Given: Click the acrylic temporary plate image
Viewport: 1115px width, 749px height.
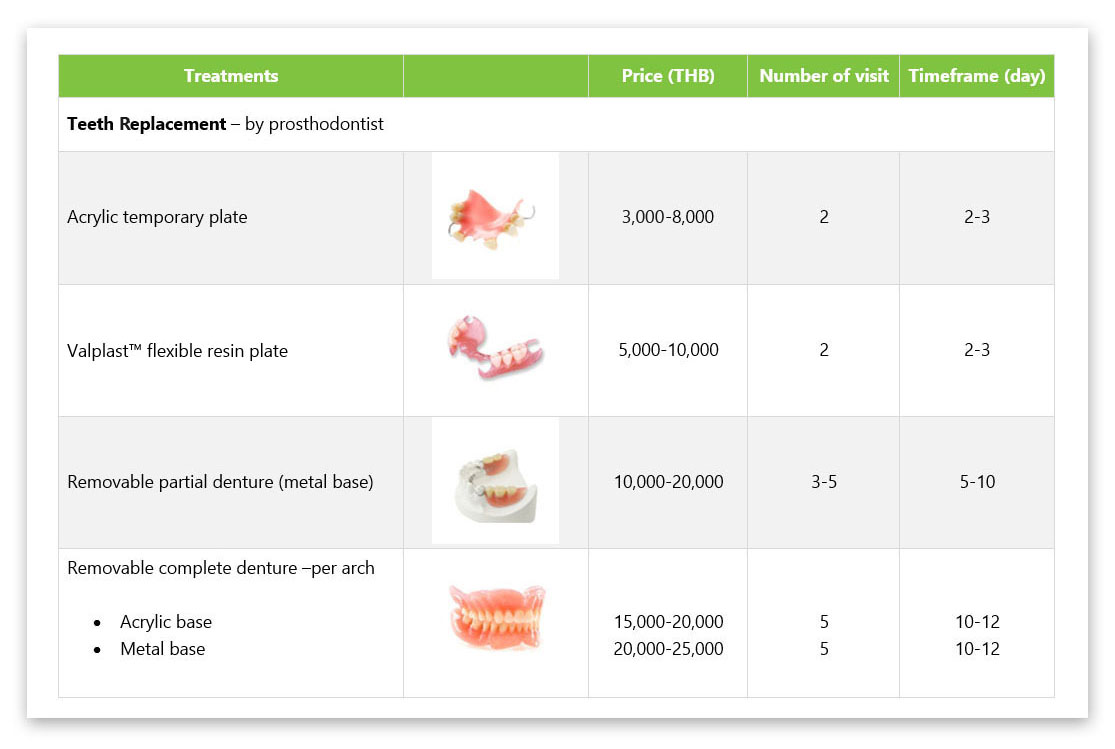Looking at the screenshot, I should point(495,216).
